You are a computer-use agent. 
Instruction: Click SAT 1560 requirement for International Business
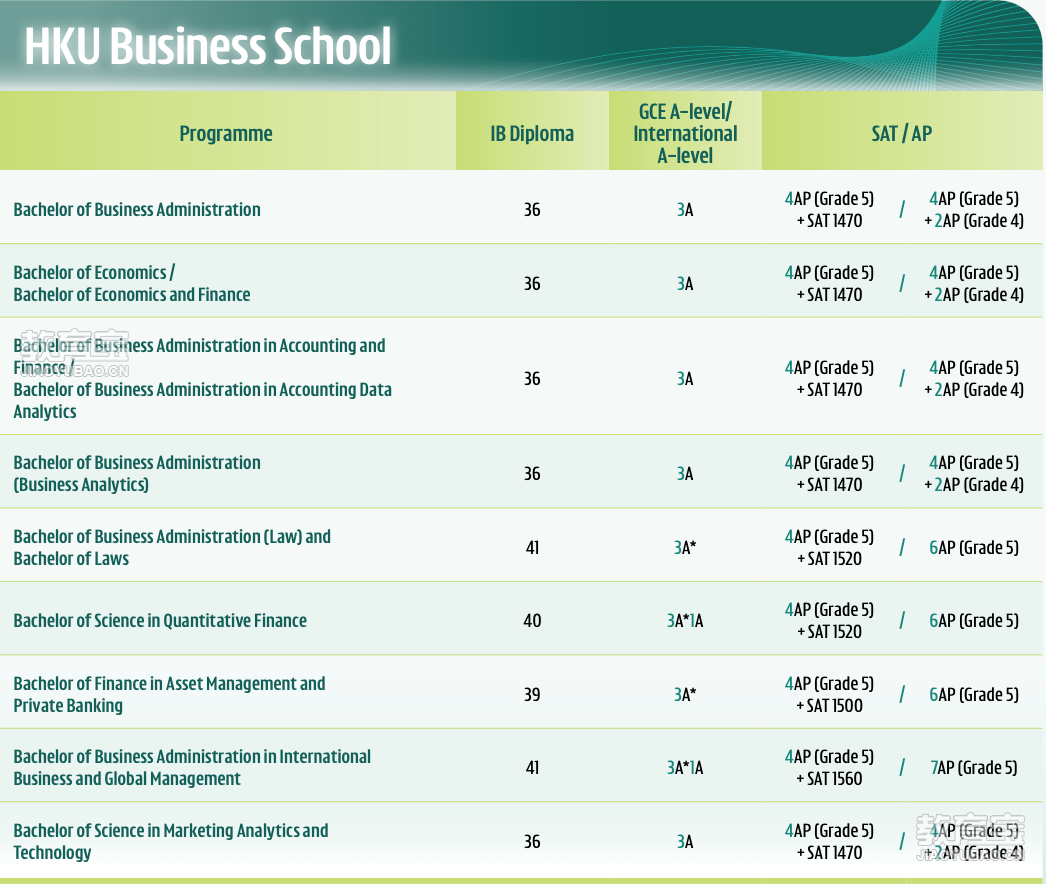point(829,768)
